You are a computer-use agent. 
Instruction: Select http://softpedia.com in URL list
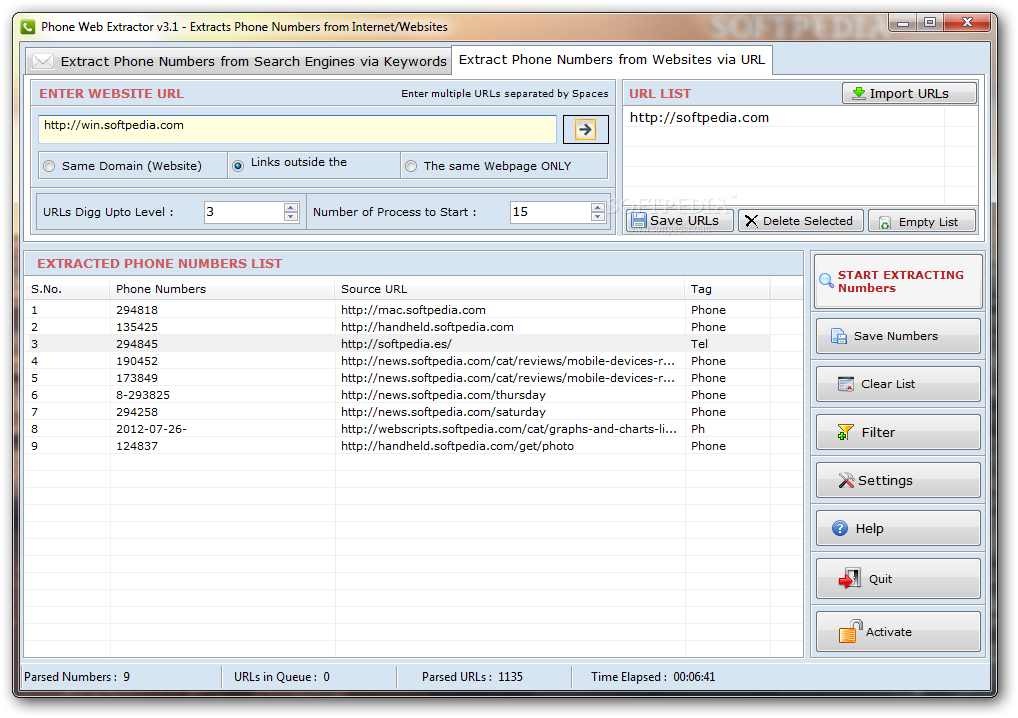pos(699,118)
